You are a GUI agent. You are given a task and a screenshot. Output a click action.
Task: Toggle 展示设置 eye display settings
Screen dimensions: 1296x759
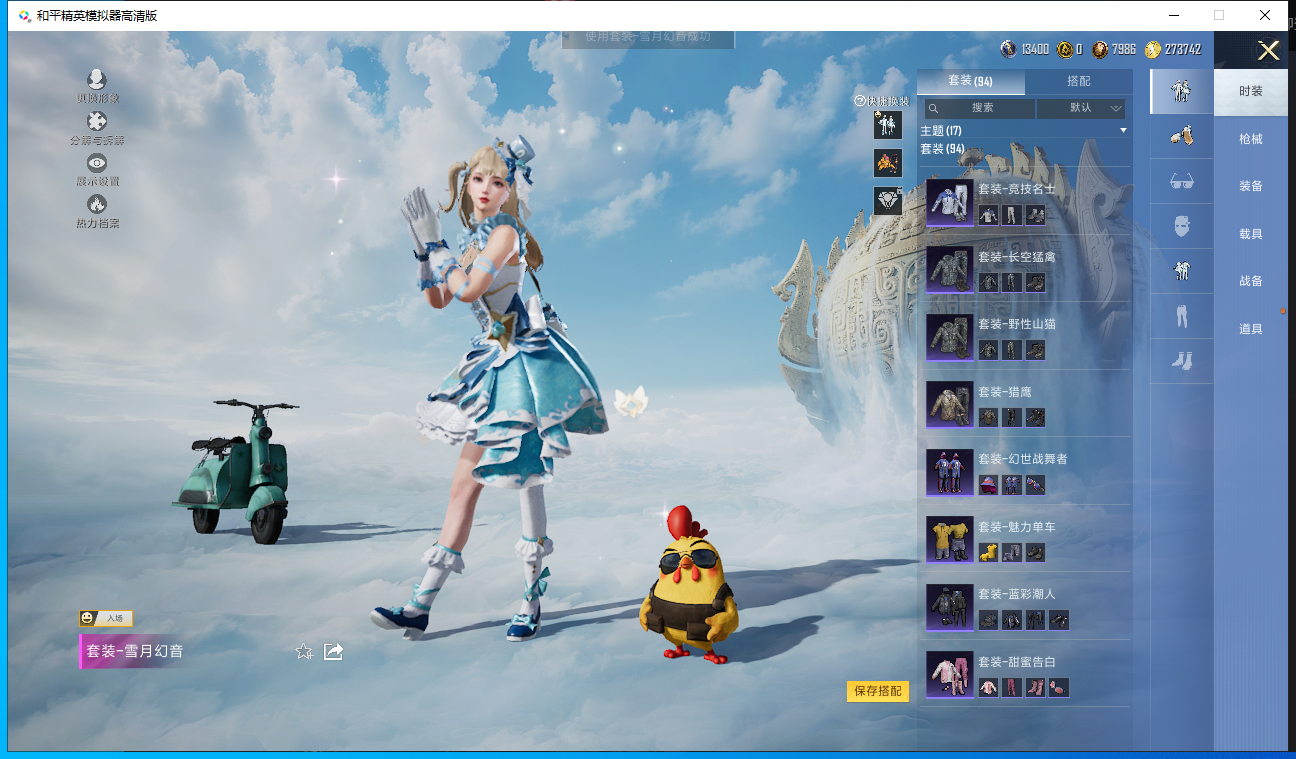[x=97, y=163]
